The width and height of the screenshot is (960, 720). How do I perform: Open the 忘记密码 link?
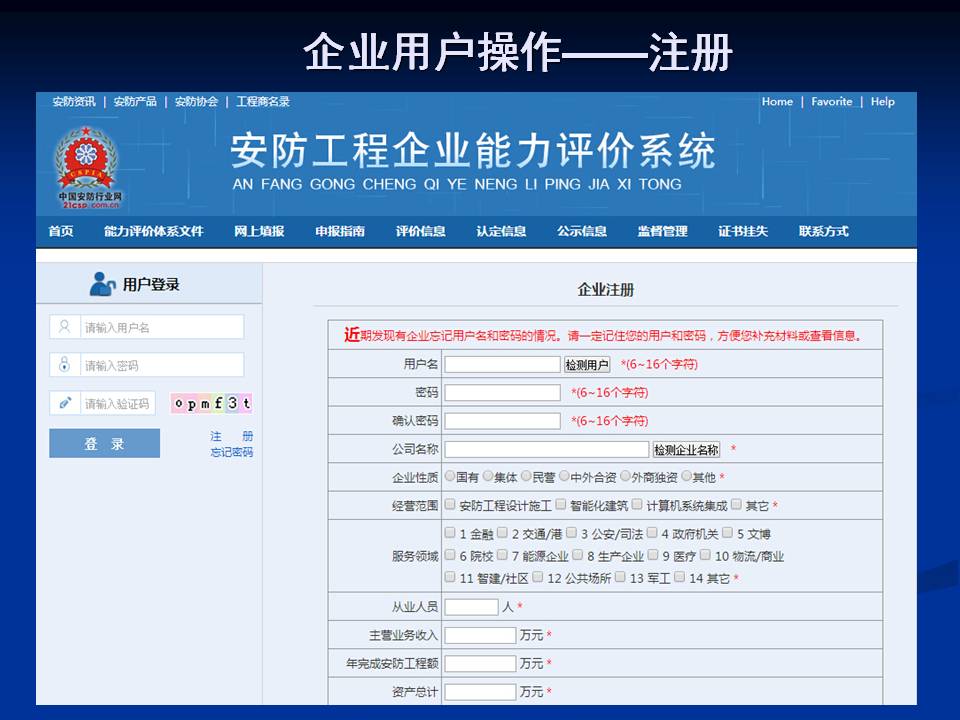click(231, 452)
